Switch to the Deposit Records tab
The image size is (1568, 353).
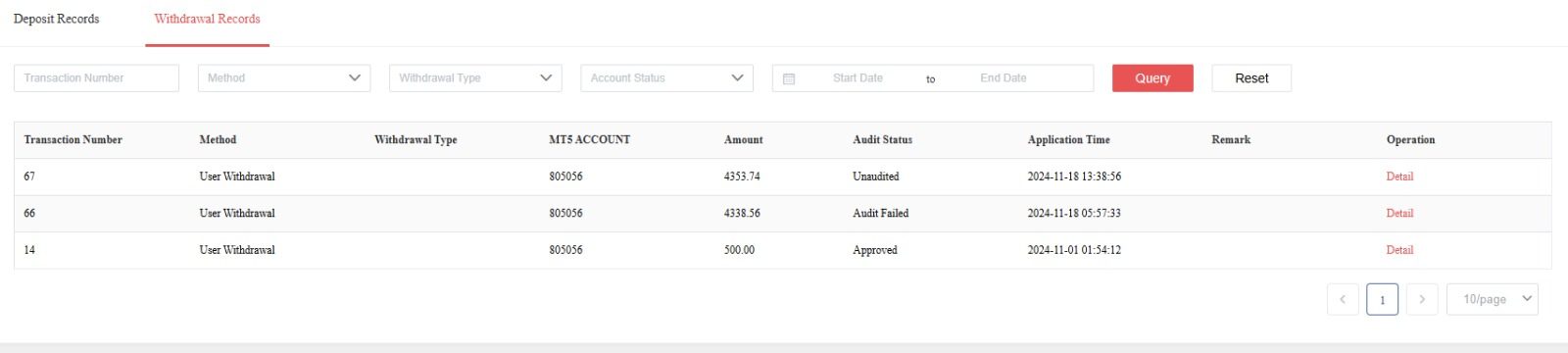tap(57, 19)
